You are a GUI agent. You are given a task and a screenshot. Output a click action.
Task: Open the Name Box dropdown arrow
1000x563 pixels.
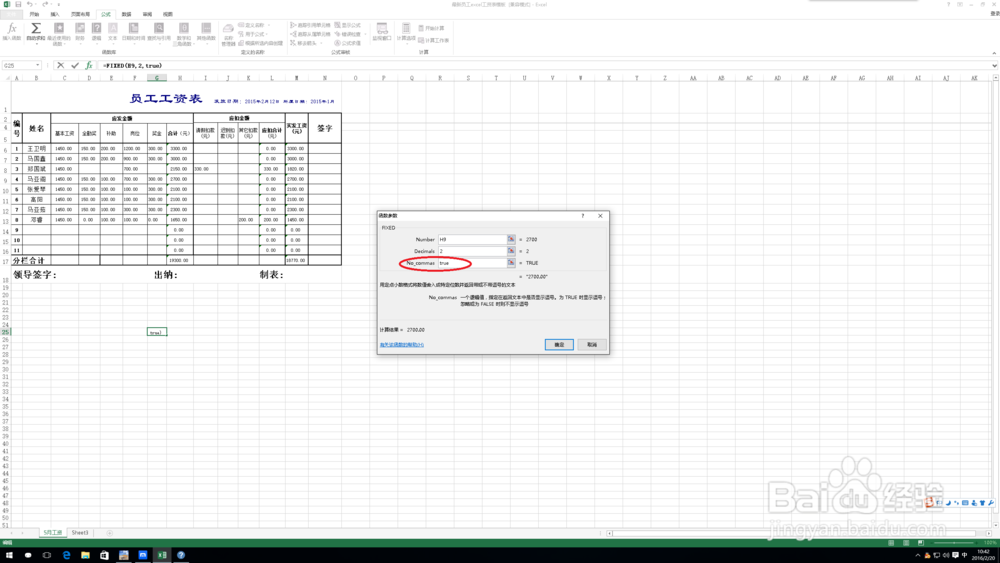[x=38, y=65]
